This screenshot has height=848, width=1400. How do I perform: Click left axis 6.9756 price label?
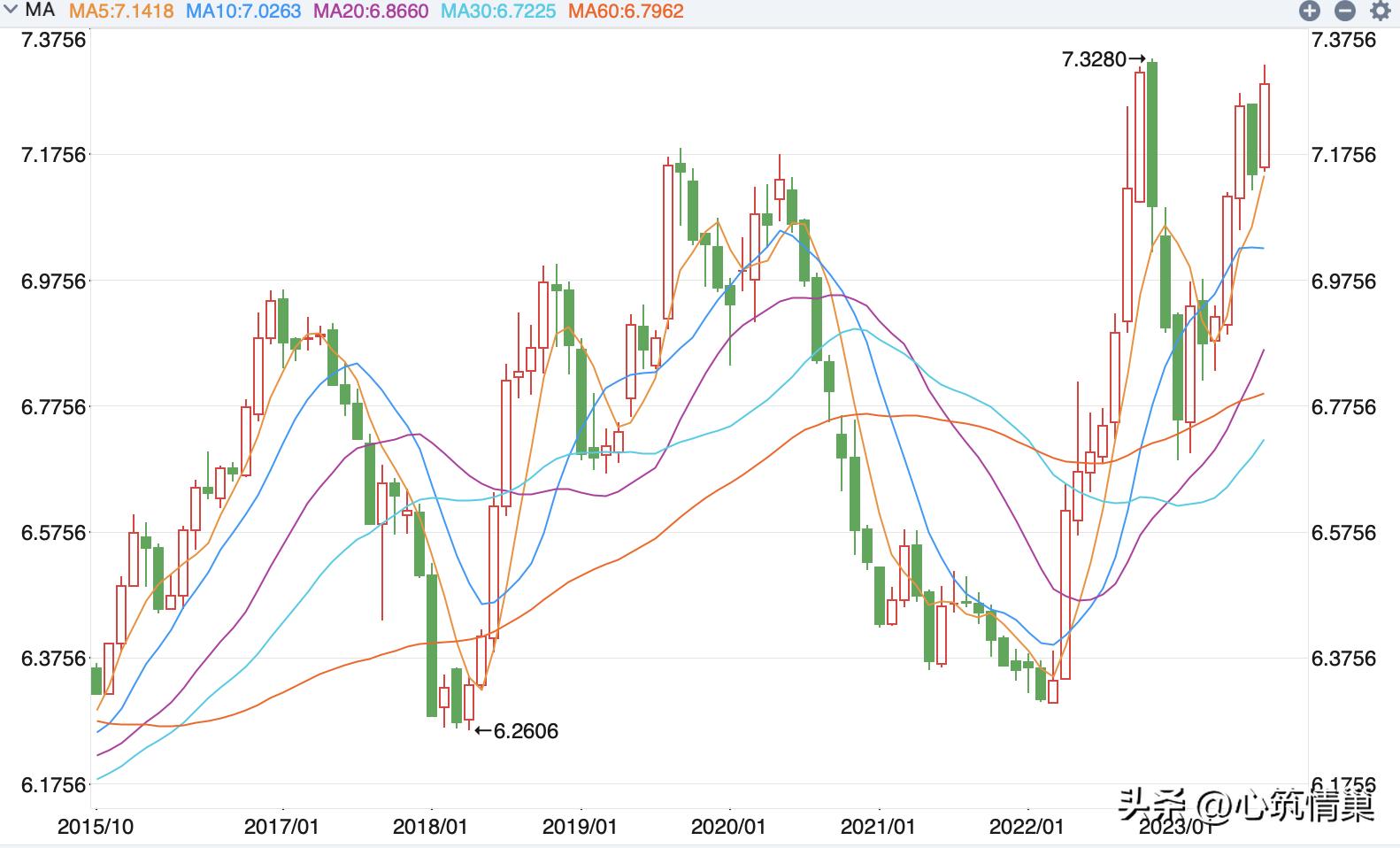coord(55,281)
